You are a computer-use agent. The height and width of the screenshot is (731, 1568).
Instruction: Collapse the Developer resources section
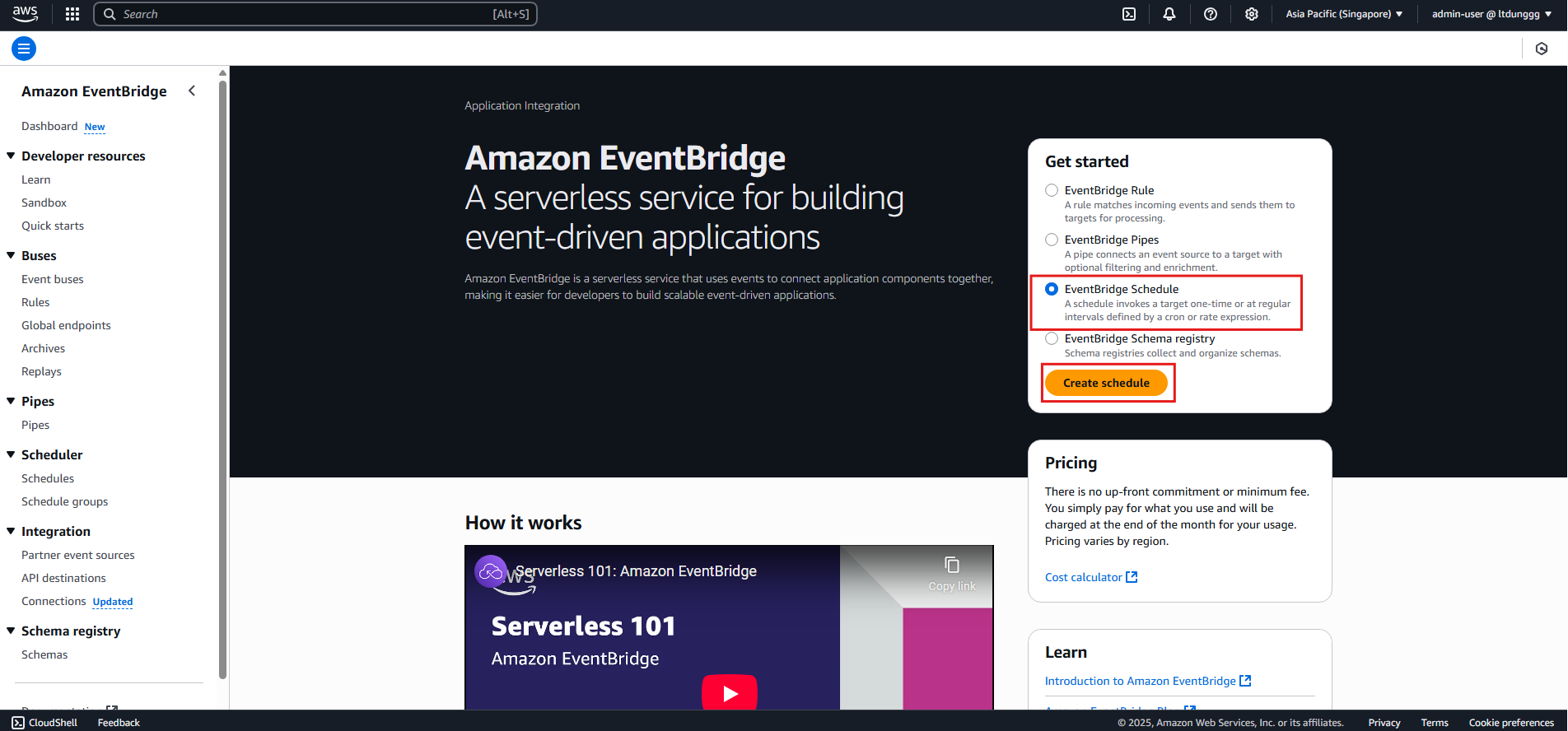[x=11, y=156]
